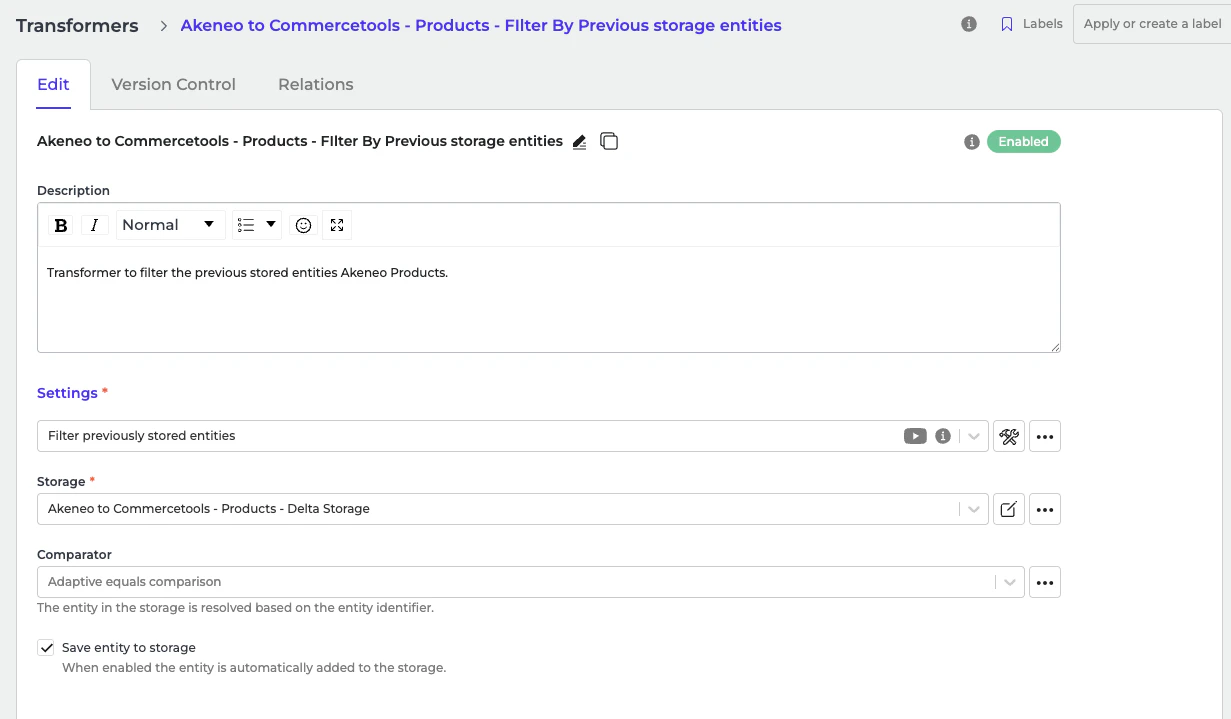The width and height of the screenshot is (1231, 719).
Task: Expand the Storage selection dropdown
Action: pos(973,509)
